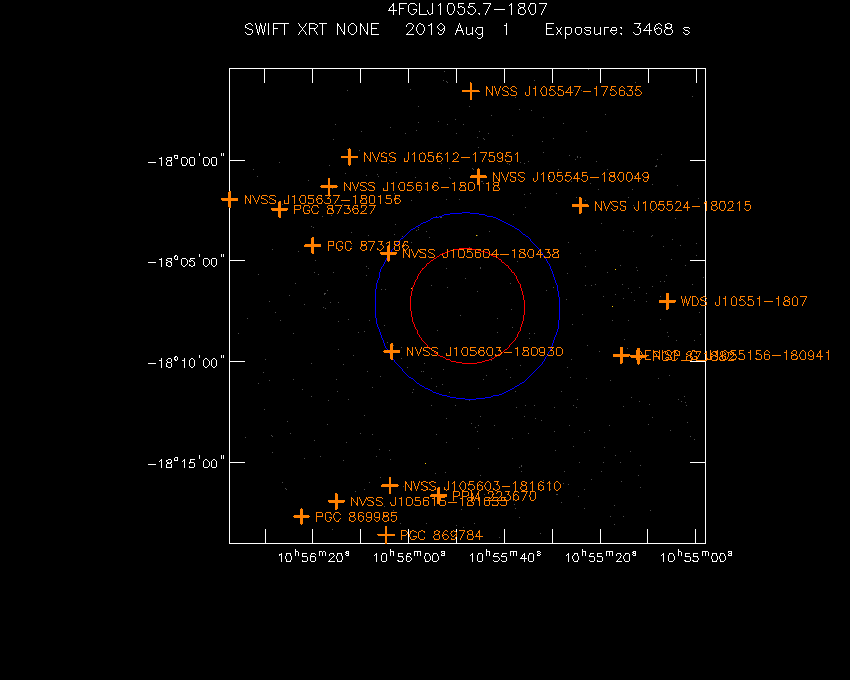Select the right ascension label 10h56m00s

(x=409, y=557)
